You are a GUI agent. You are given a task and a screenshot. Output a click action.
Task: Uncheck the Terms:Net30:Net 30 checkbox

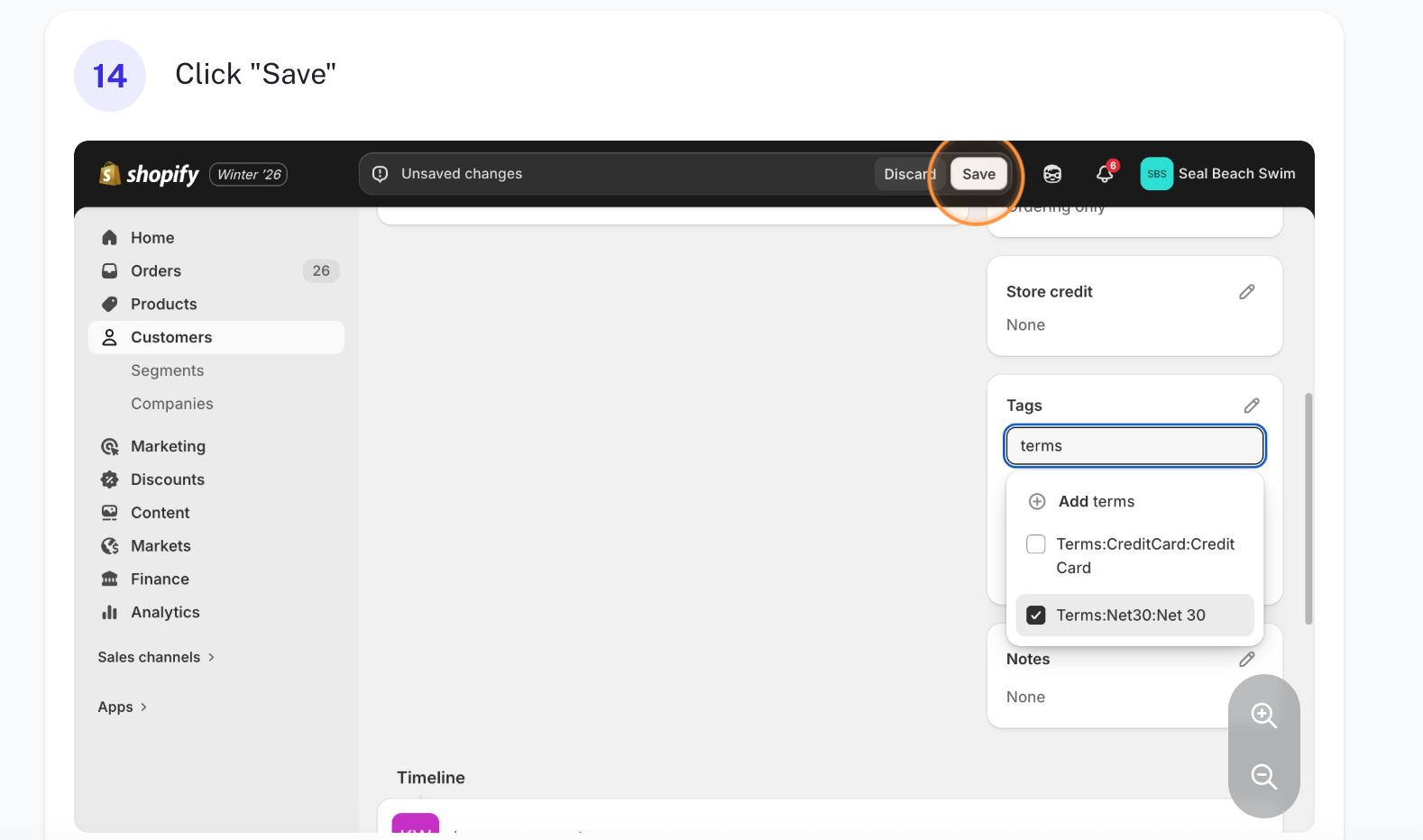click(1036, 616)
